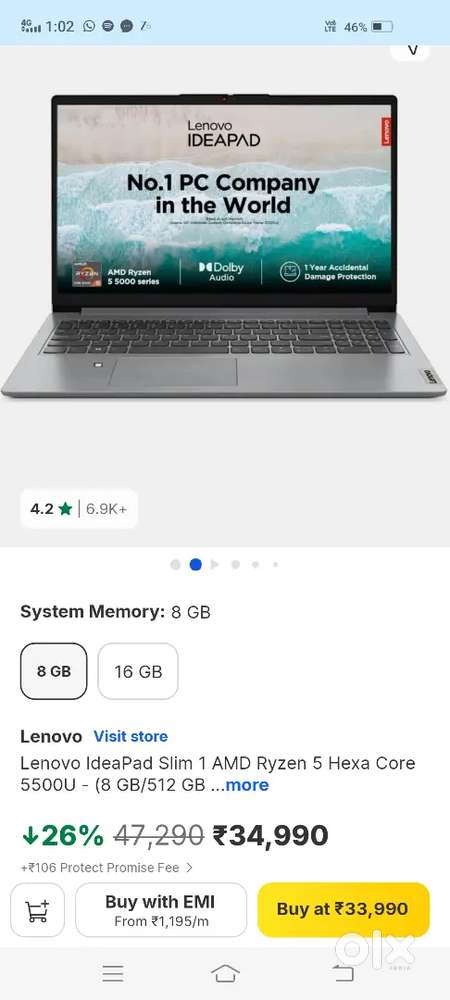Jump to the first image carousel dot
The height and width of the screenshot is (1000, 450).
[175, 564]
